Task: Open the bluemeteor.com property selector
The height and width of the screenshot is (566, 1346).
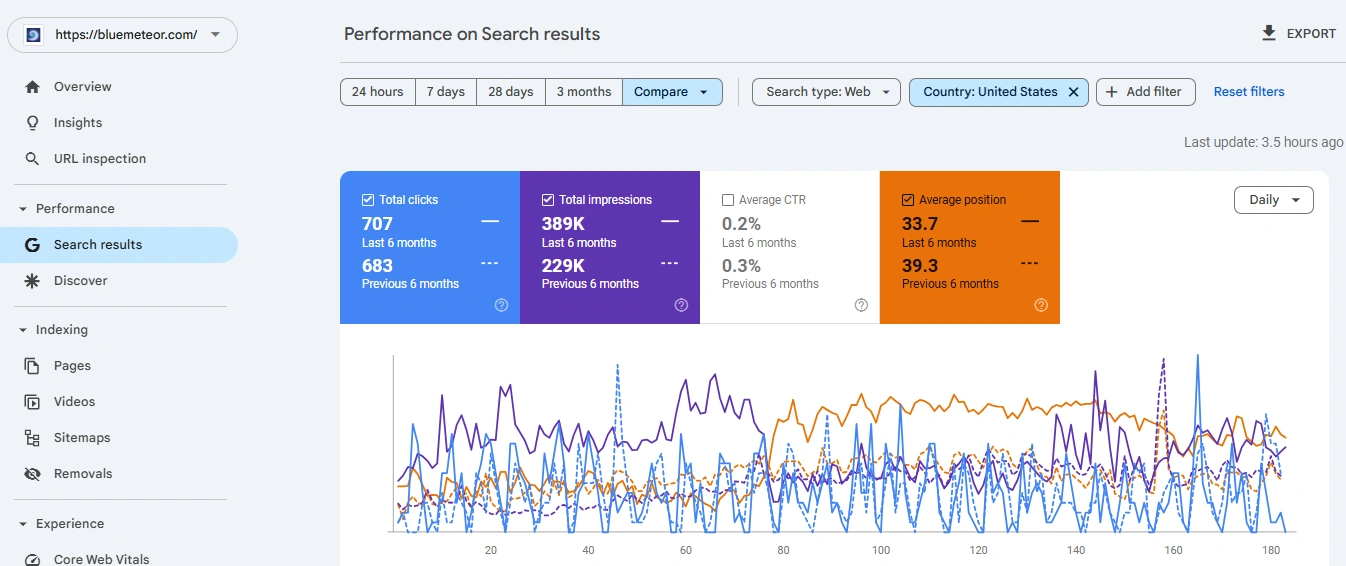Action: pyautogui.click(x=123, y=34)
